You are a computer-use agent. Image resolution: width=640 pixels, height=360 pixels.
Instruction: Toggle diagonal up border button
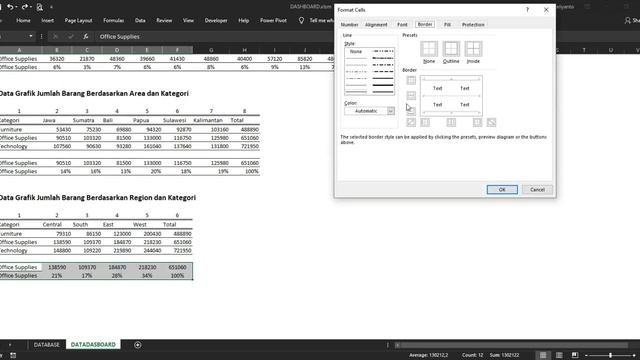(x=411, y=122)
